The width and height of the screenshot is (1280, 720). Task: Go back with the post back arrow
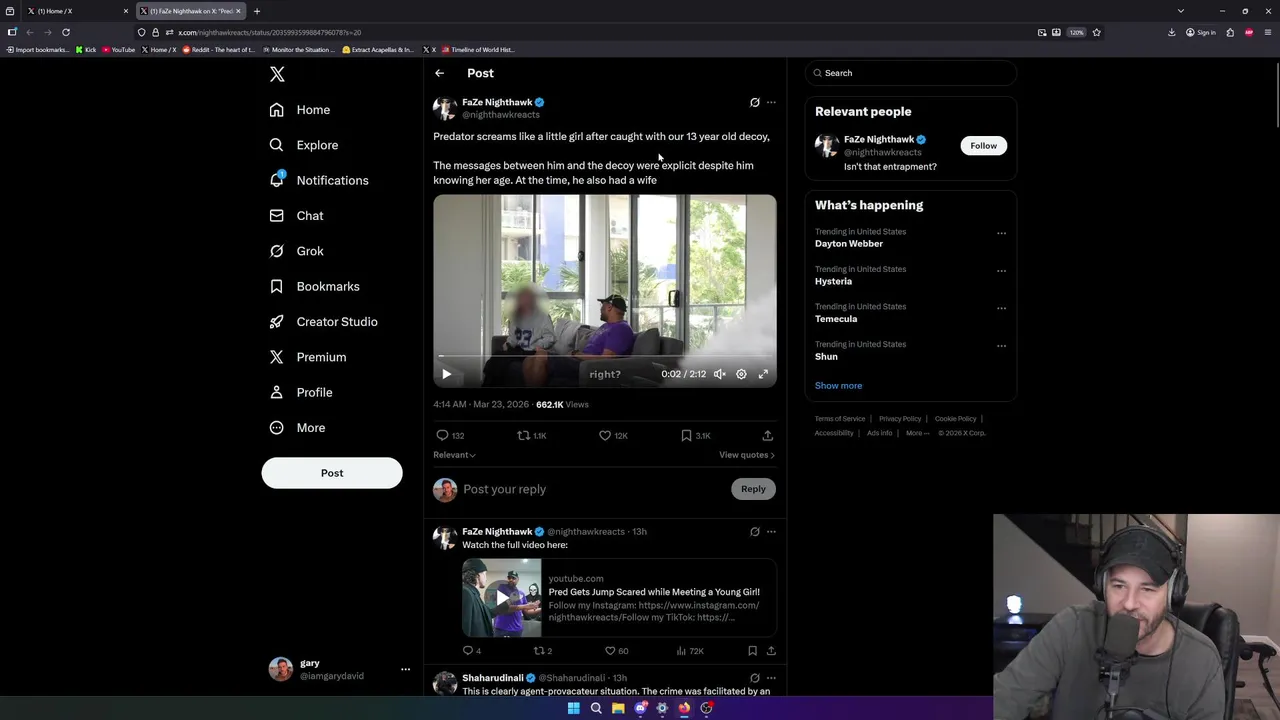click(439, 73)
